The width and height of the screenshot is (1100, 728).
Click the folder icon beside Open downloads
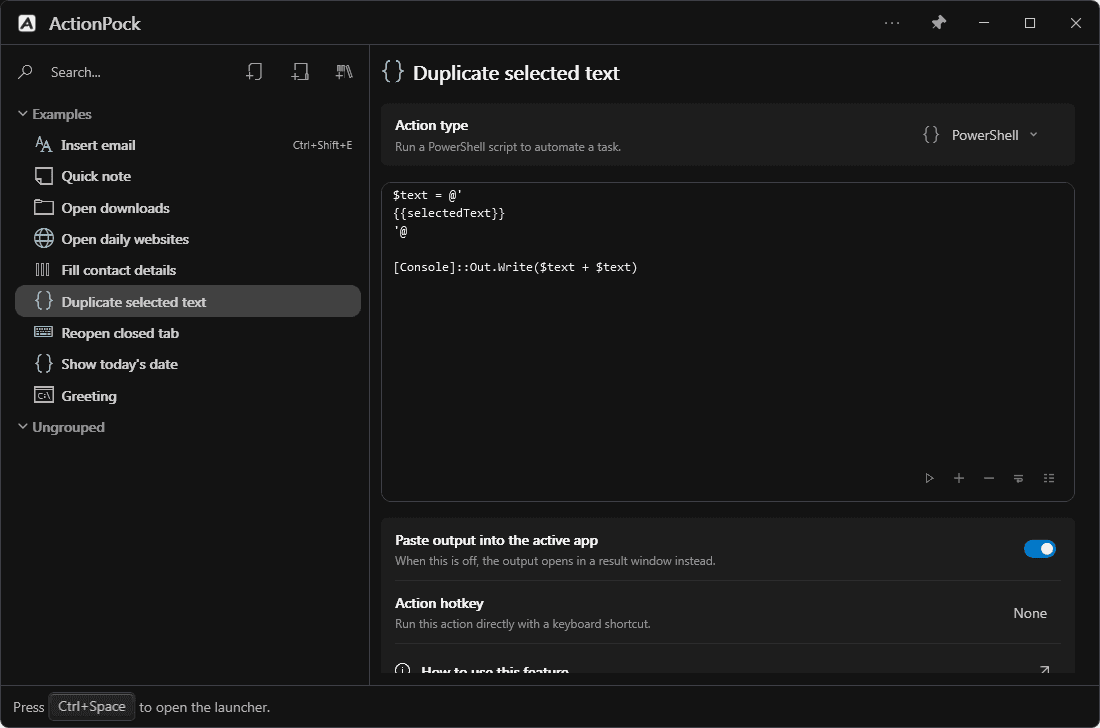(43, 208)
